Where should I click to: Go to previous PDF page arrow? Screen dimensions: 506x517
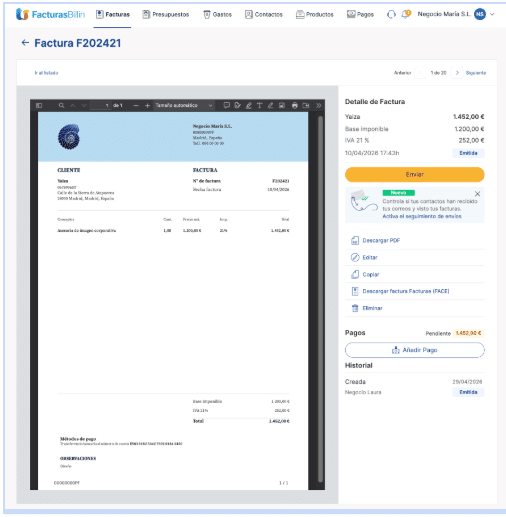pos(73,105)
